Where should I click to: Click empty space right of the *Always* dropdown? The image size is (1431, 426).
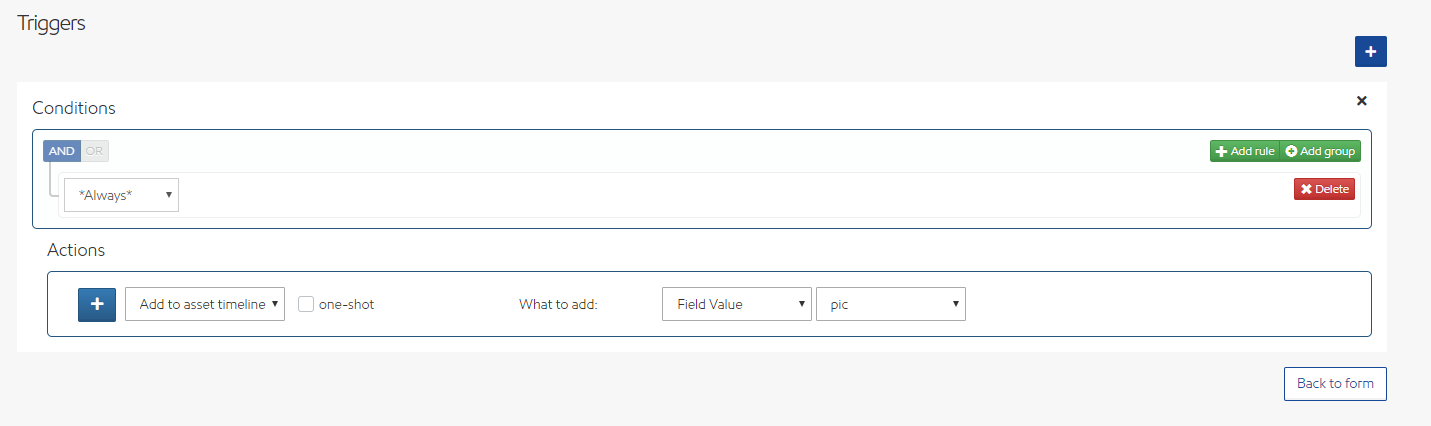tap(700, 195)
